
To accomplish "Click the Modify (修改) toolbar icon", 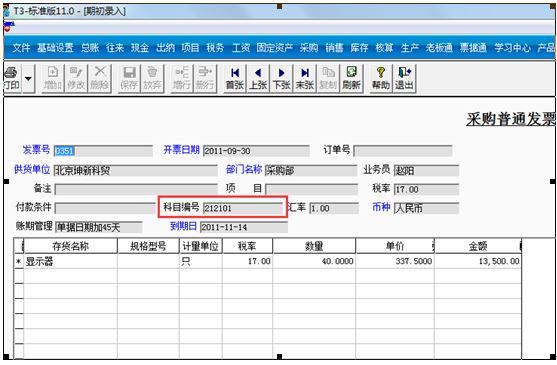I will [x=76, y=78].
